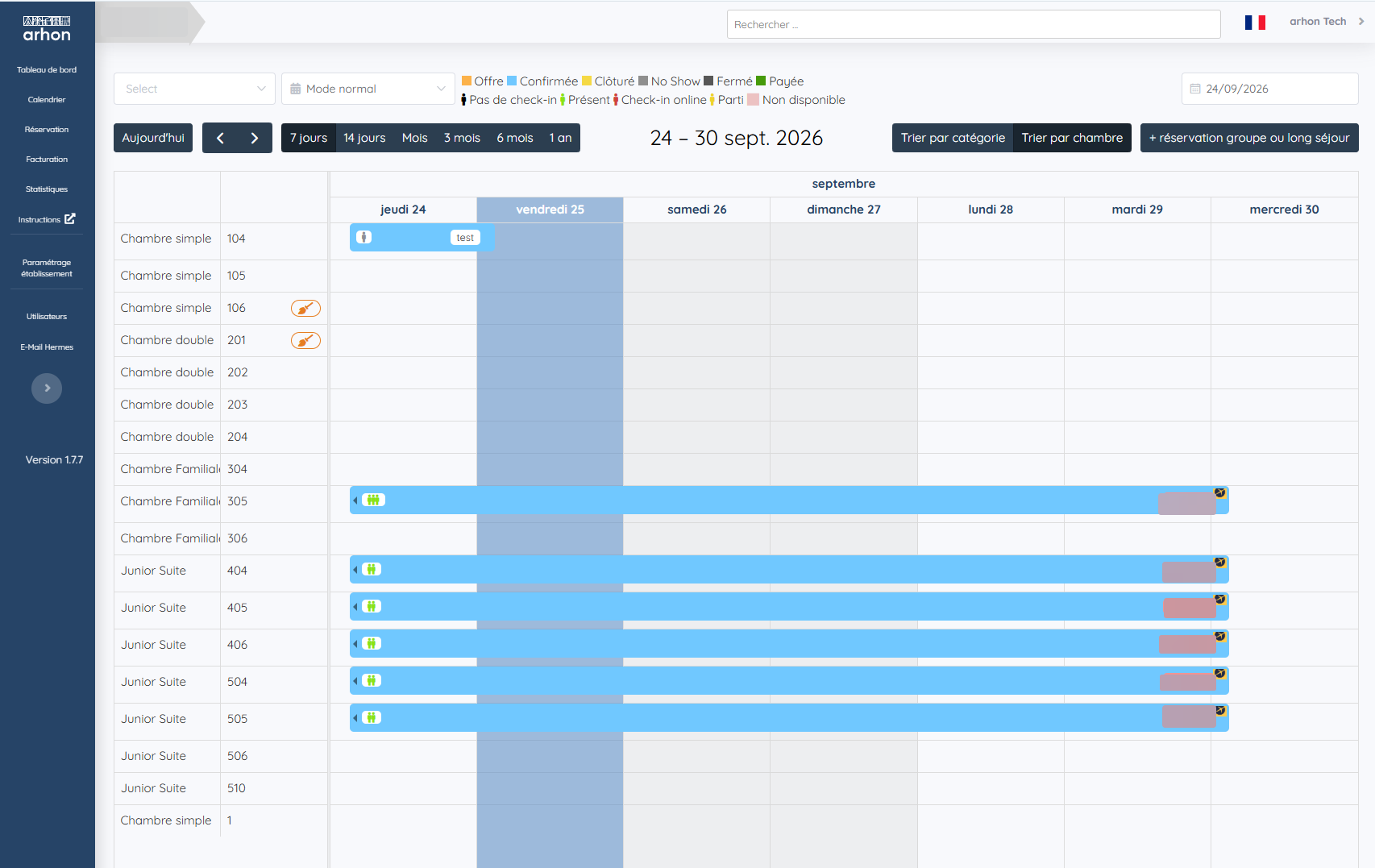Go to previous week arrow
Screen dimensions: 1375x868
(x=220, y=138)
